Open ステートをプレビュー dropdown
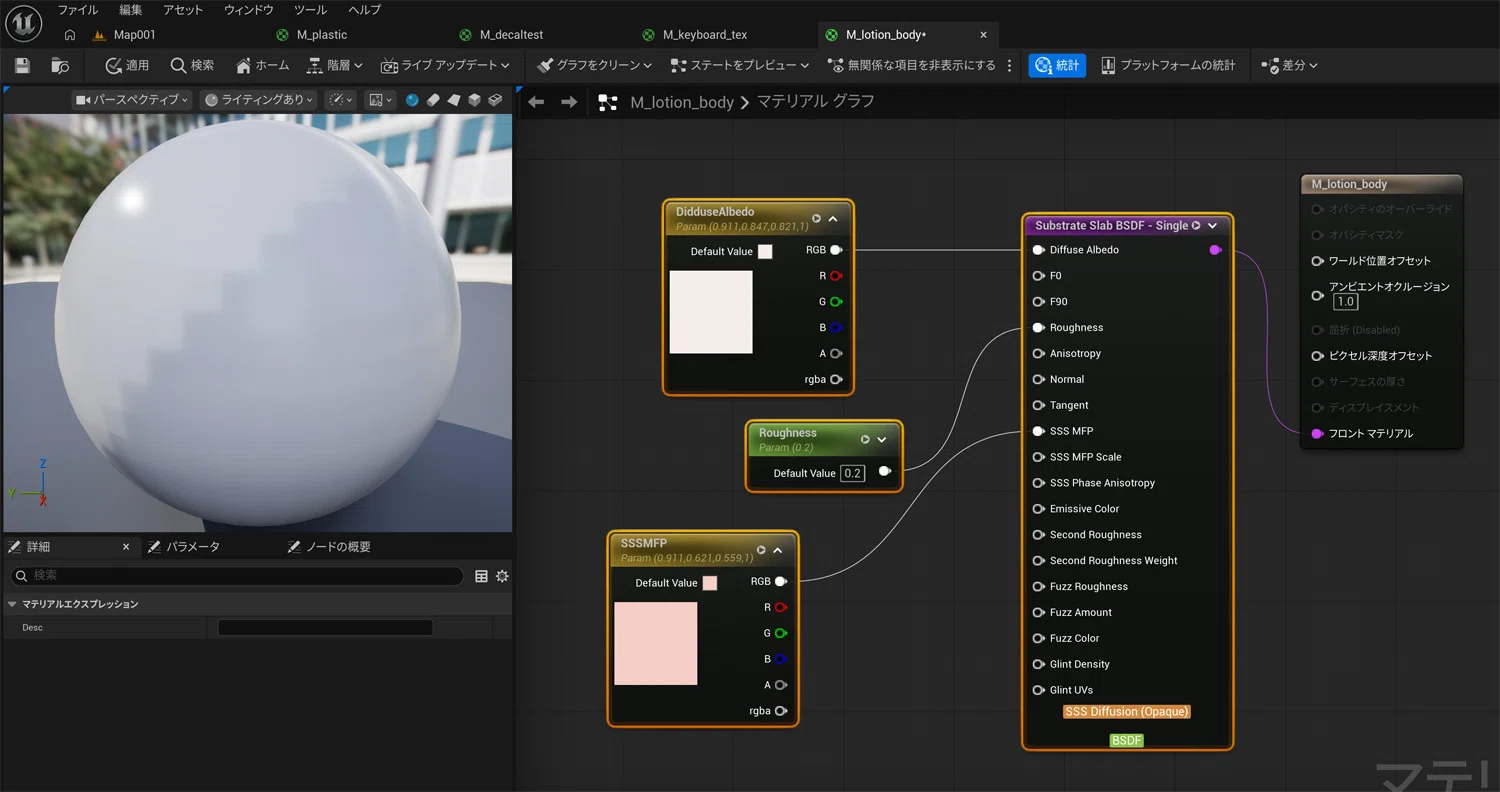The image size is (1500, 792). pyautogui.click(x=740, y=65)
